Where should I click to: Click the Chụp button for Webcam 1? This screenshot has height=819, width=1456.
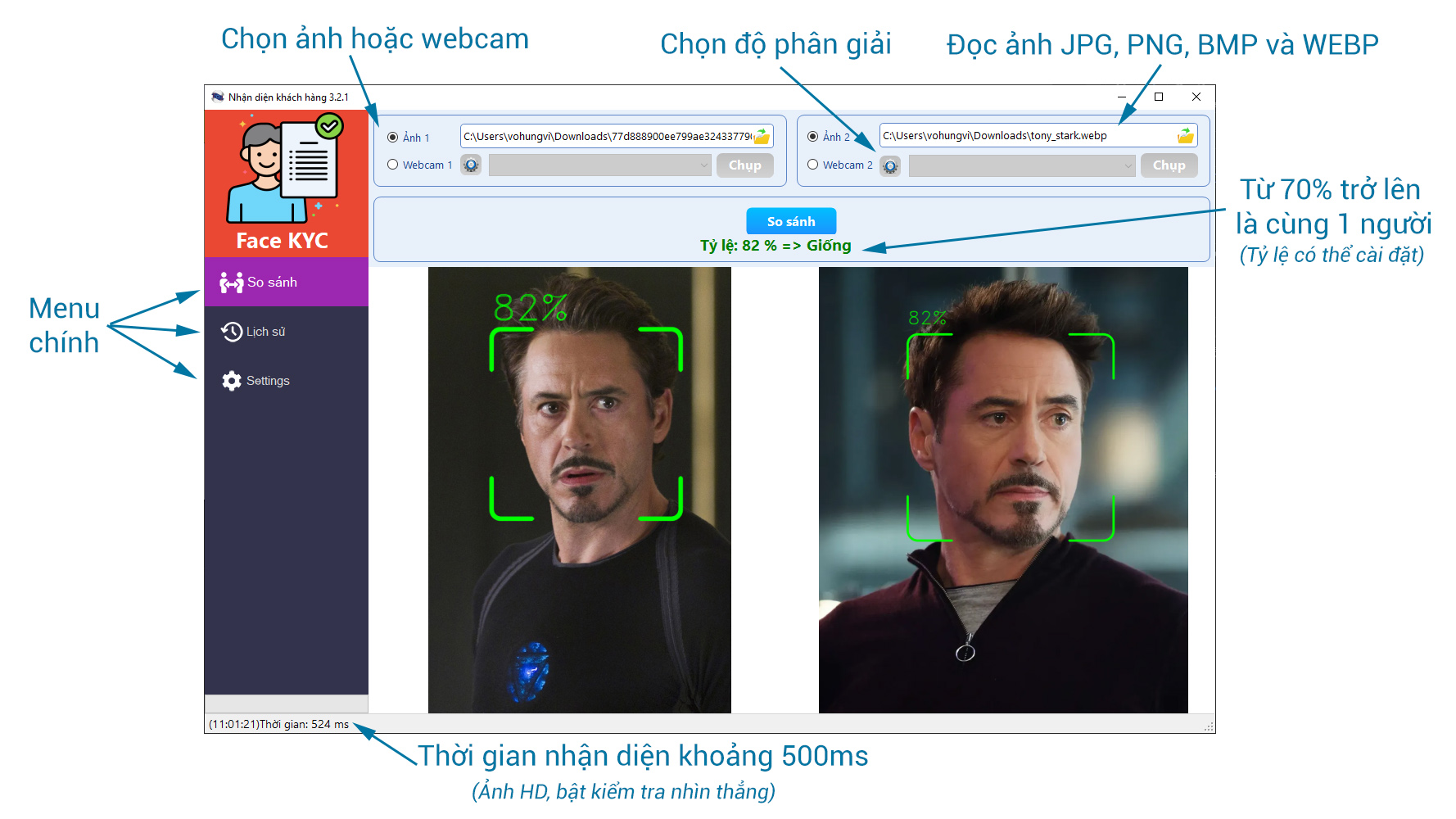(x=745, y=165)
